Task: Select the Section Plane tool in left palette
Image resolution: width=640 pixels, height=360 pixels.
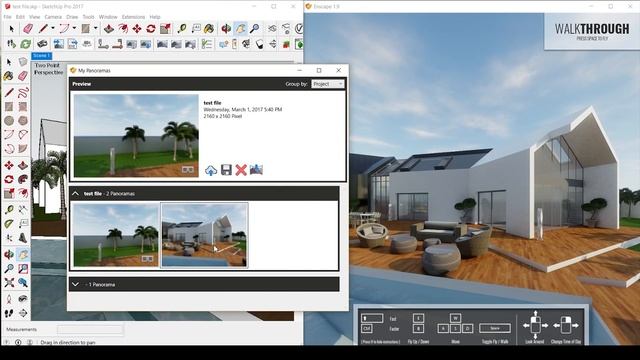Action: pos(23,313)
